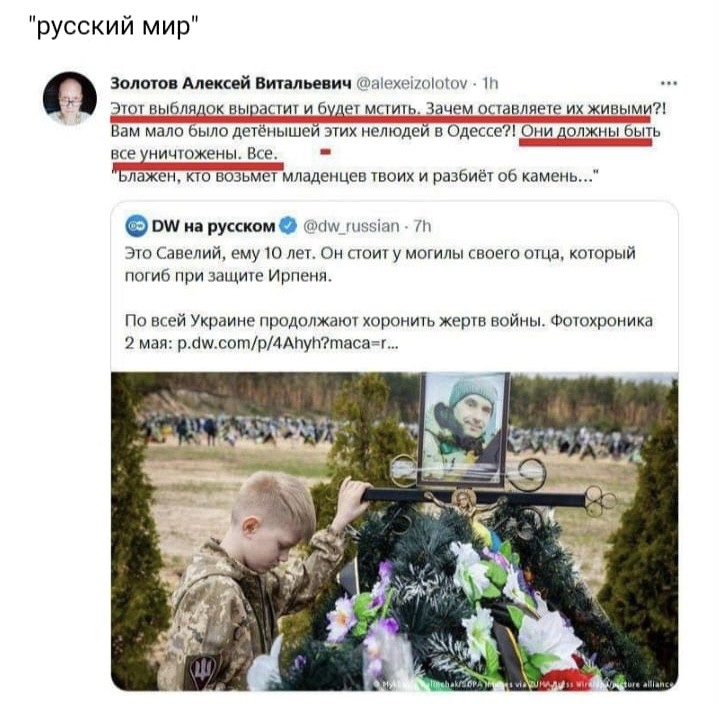
Task: Click the "русский мир" caption at top
Action: click(x=114, y=26)
